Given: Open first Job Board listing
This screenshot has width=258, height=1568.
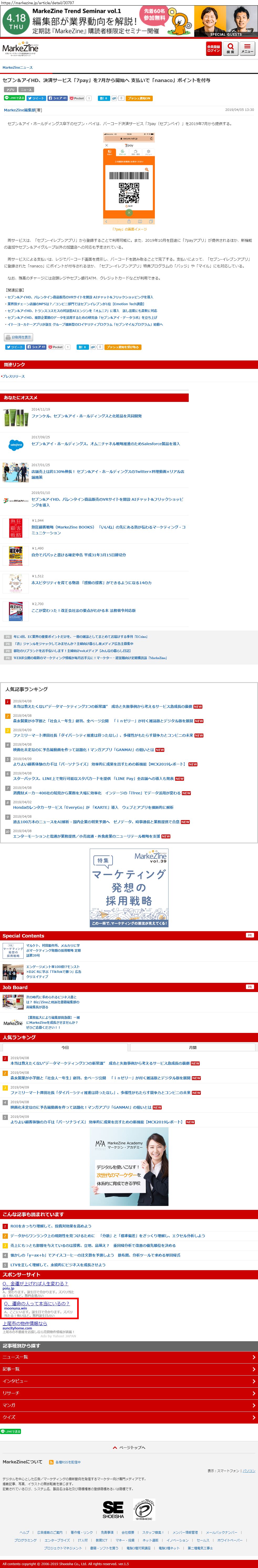Looking at the screenshot, I should tap(52, 1002).
